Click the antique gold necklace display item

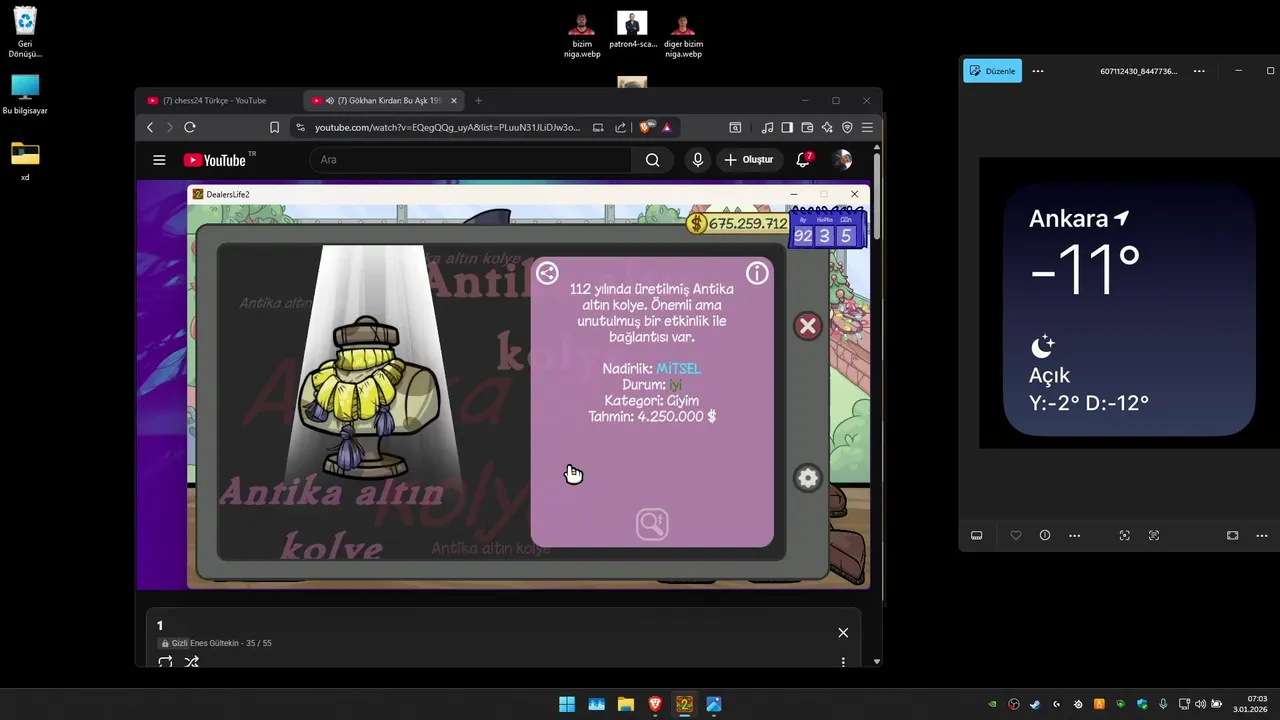pyautogui.click(x=368, y=398)
